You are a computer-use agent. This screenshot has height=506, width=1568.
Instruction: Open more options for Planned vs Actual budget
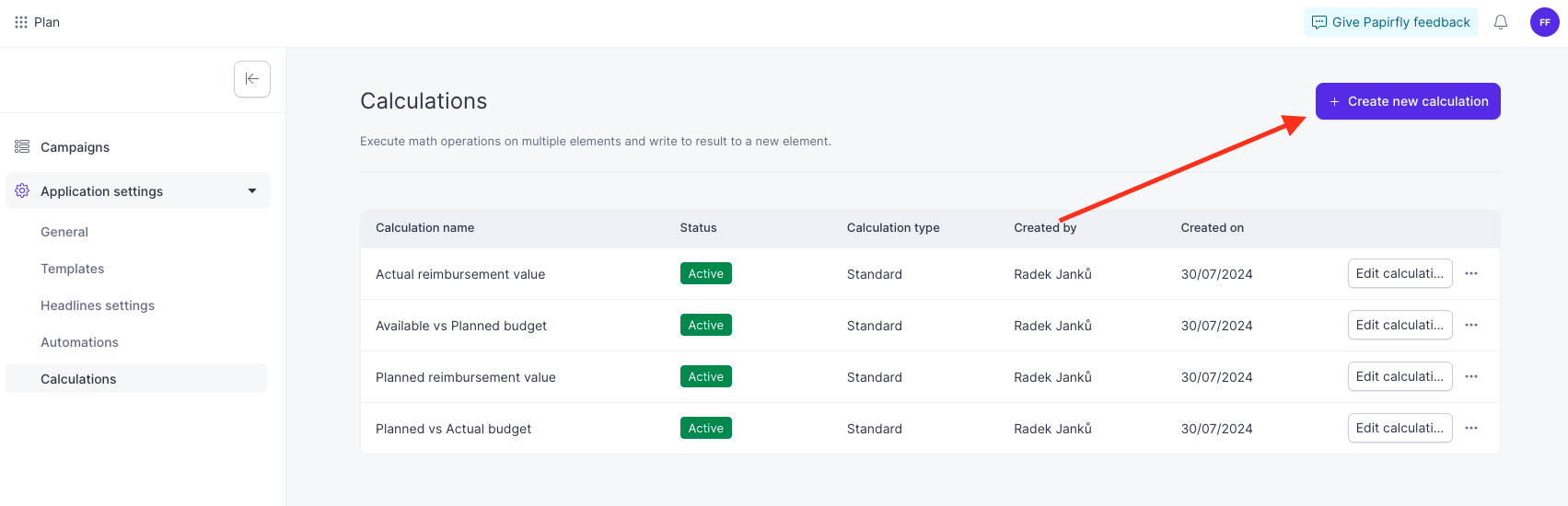click(x=1471, y=428)
